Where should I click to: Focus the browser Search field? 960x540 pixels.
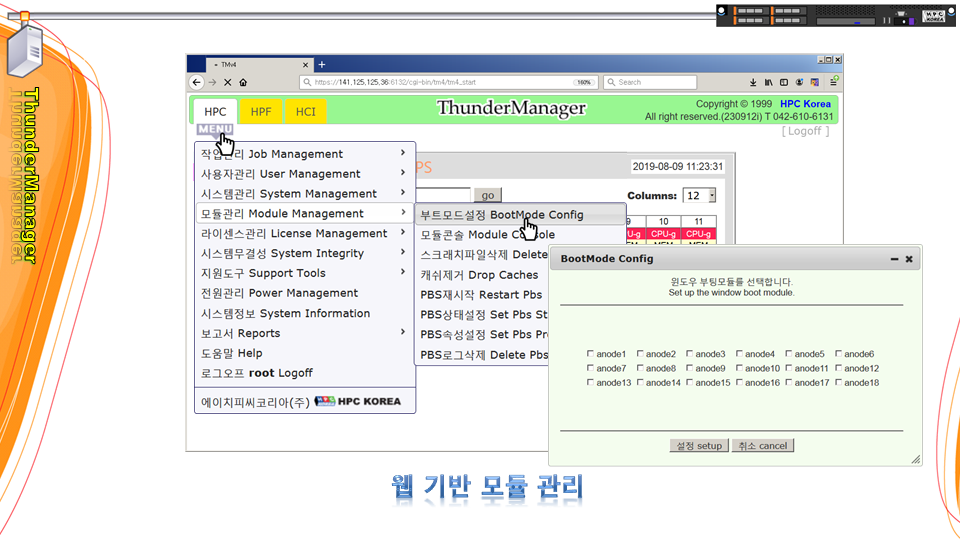point(650,82)
